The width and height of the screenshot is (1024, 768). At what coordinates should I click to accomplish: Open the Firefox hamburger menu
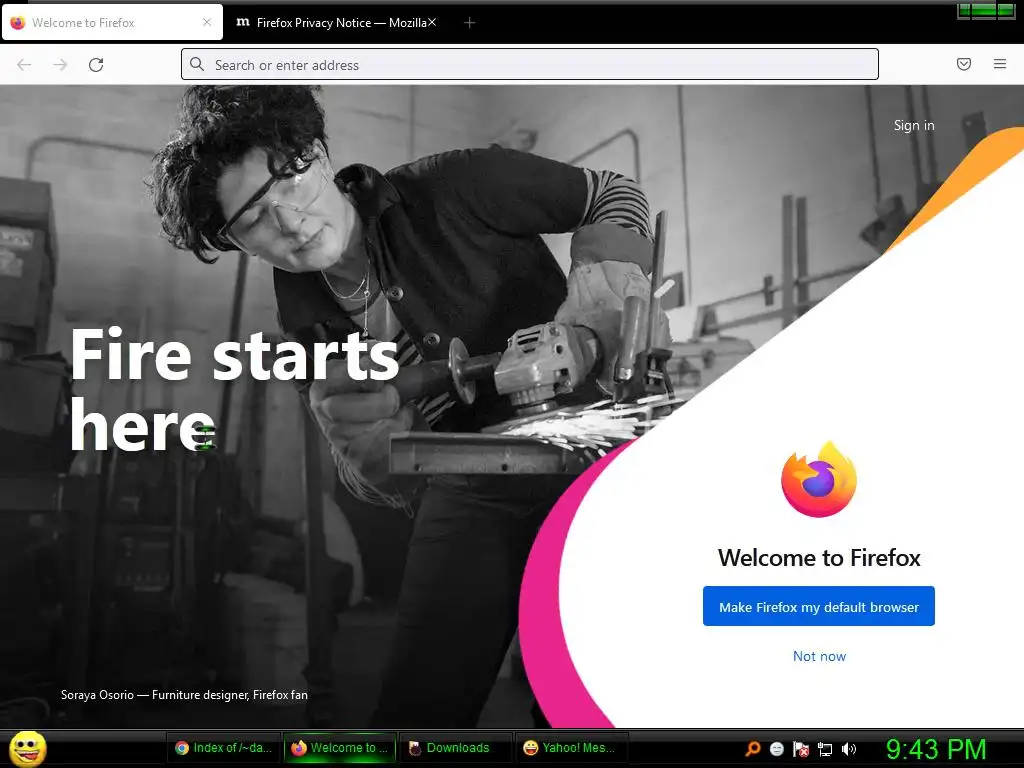[x=1000, y=64]
